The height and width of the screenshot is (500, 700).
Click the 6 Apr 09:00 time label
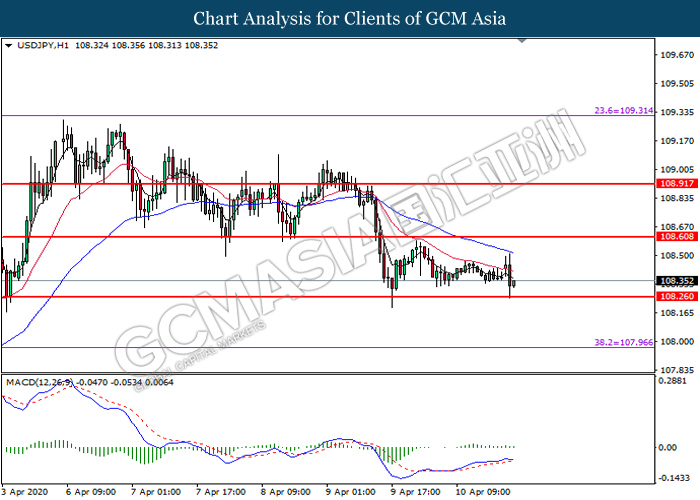tap(91, 492)
